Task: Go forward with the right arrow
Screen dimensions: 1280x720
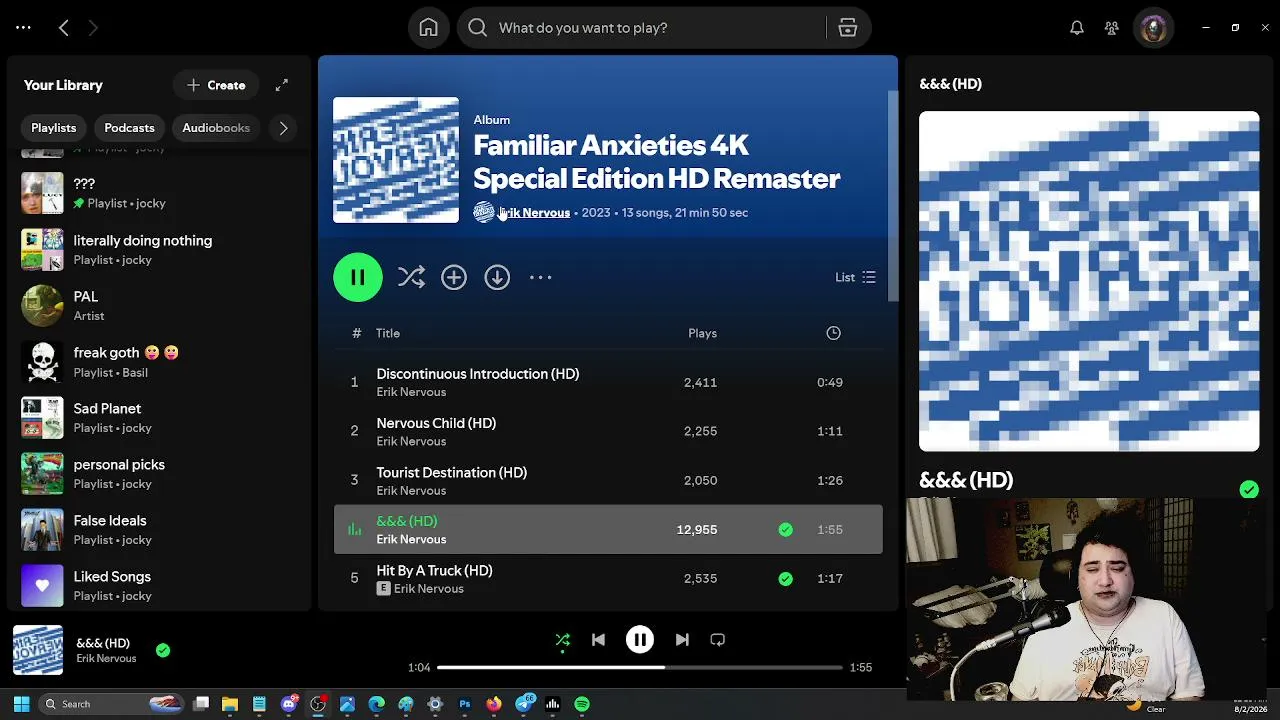Action: pyautogui.click(x=93, y=28)
